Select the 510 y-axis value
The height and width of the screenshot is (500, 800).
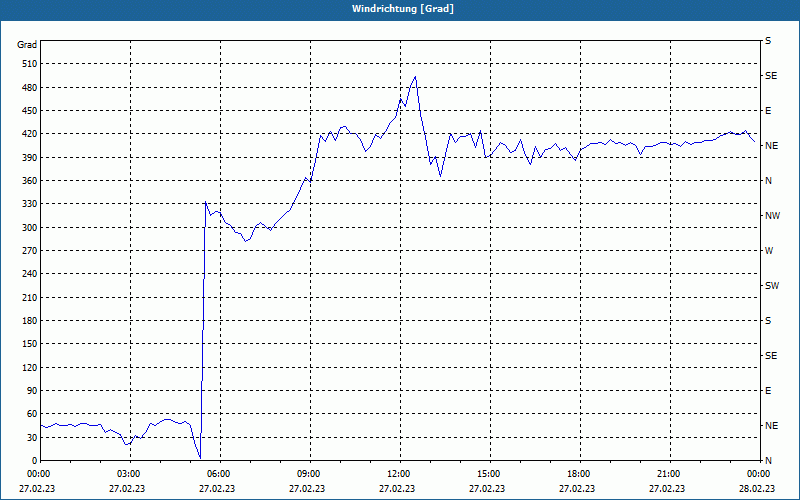[x=30, y=64]
